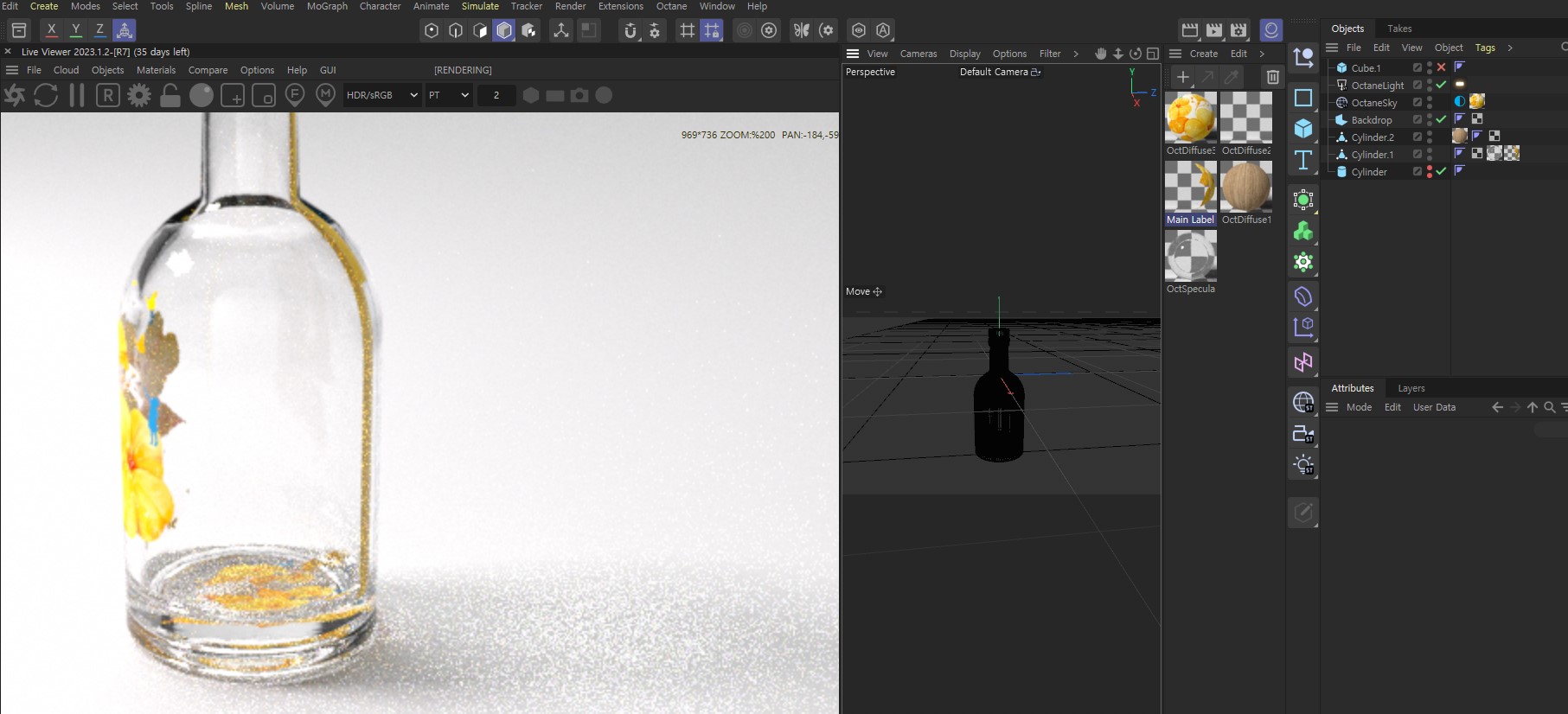Open the HDR/sRGB dropdown
The height and width of the screenshot is (714, 1568).
[382, 95]
